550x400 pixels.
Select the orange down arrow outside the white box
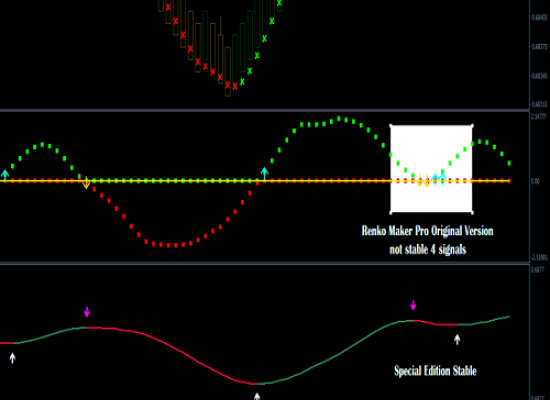coord(86,183)
